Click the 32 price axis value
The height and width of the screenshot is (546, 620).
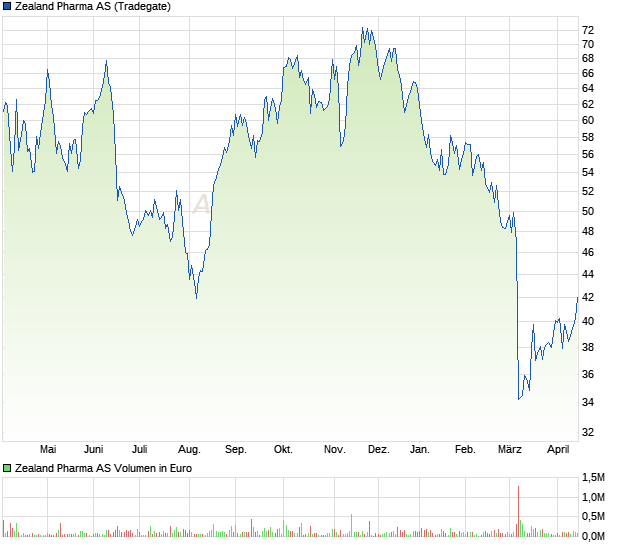(x=588, y=432)
